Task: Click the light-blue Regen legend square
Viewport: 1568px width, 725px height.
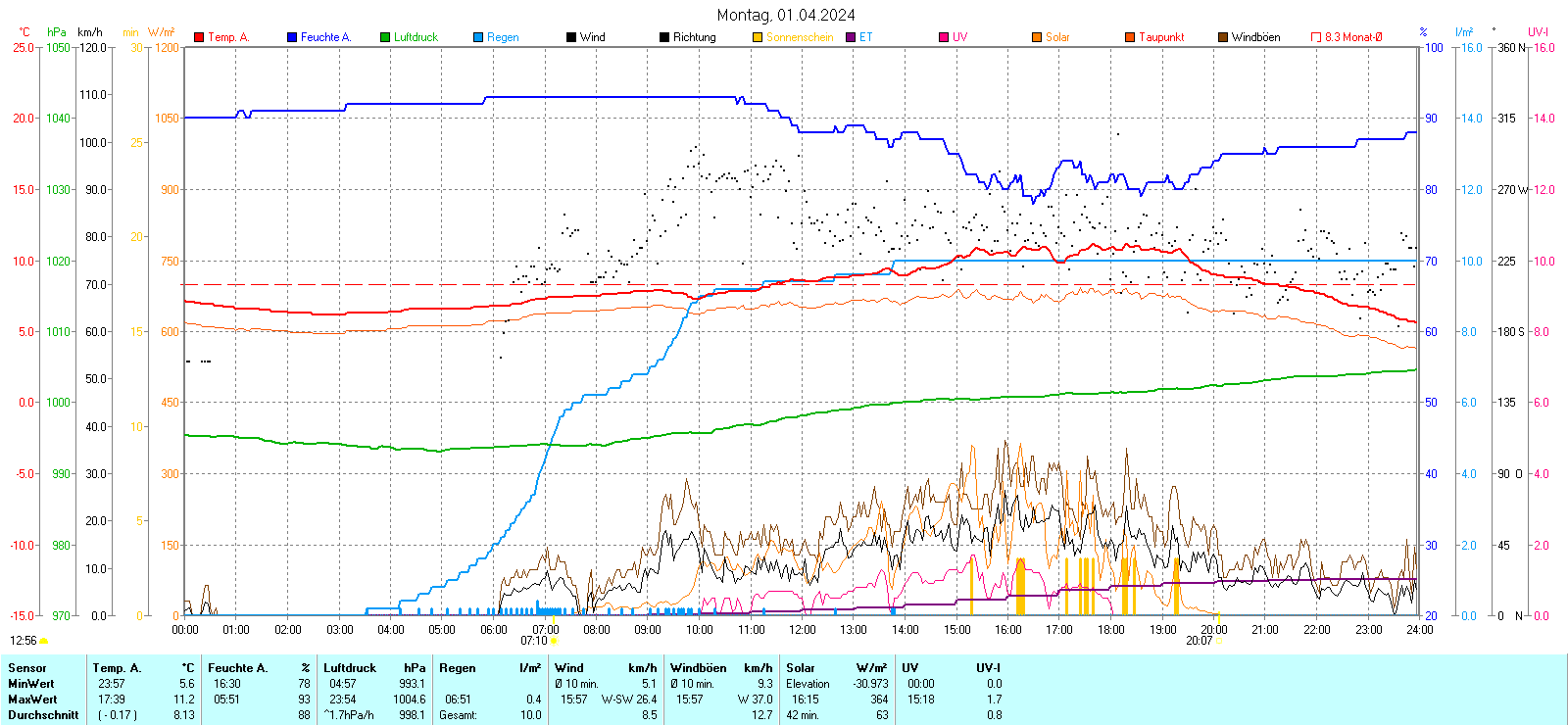Action: coord(478,37)
